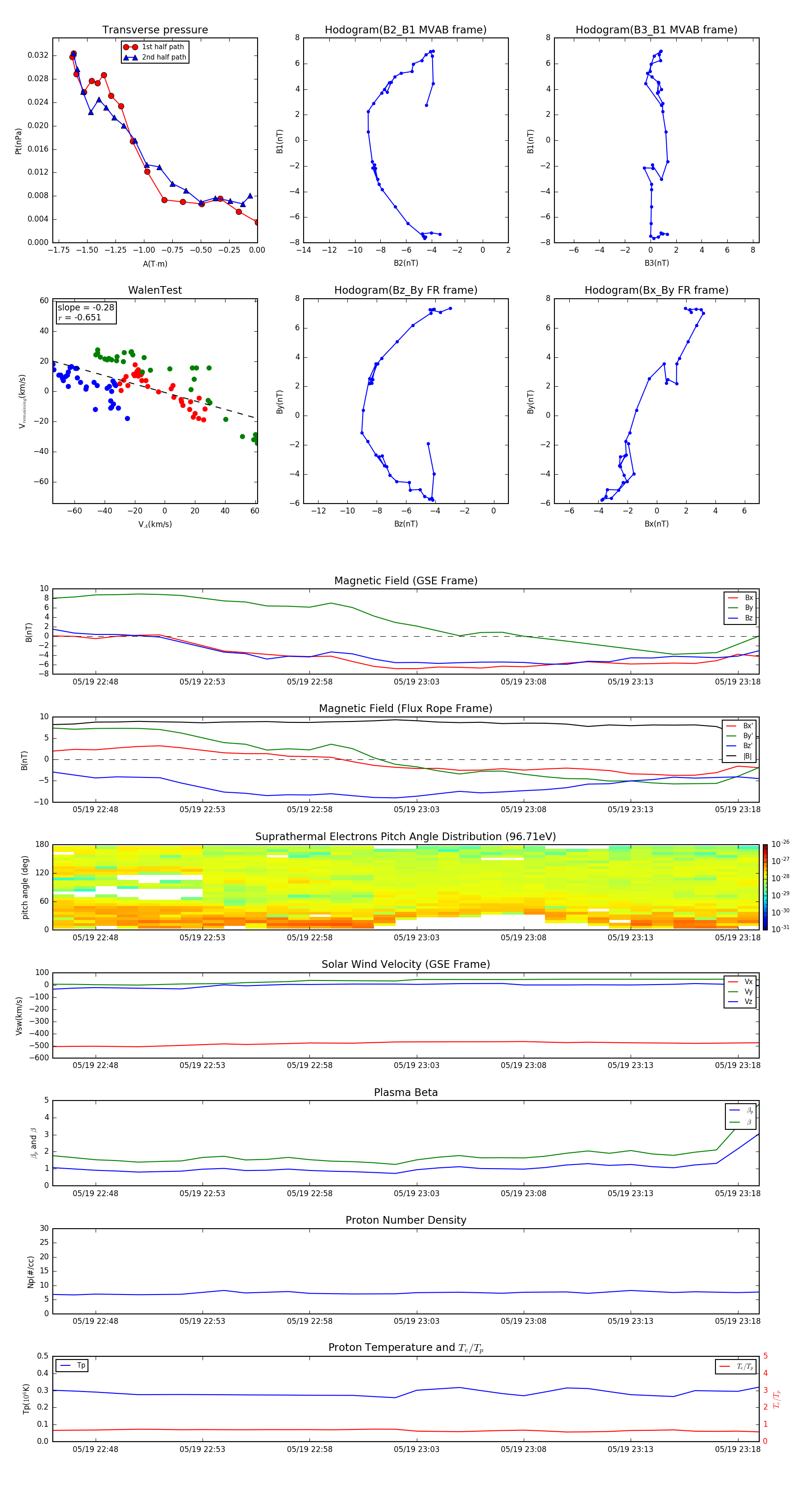
Task: Click the 180 tick on pitch angle axis
Action: [42, 845]
